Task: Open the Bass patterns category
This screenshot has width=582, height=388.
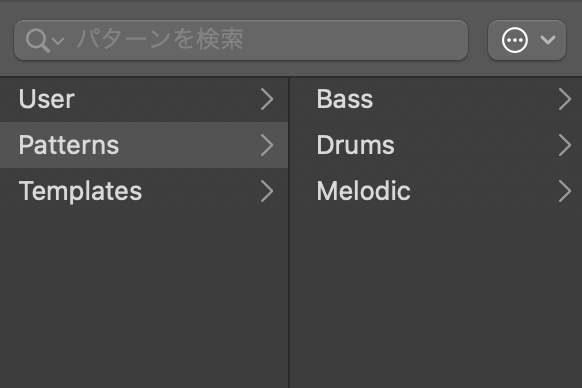Action: [x=436, y=99]
